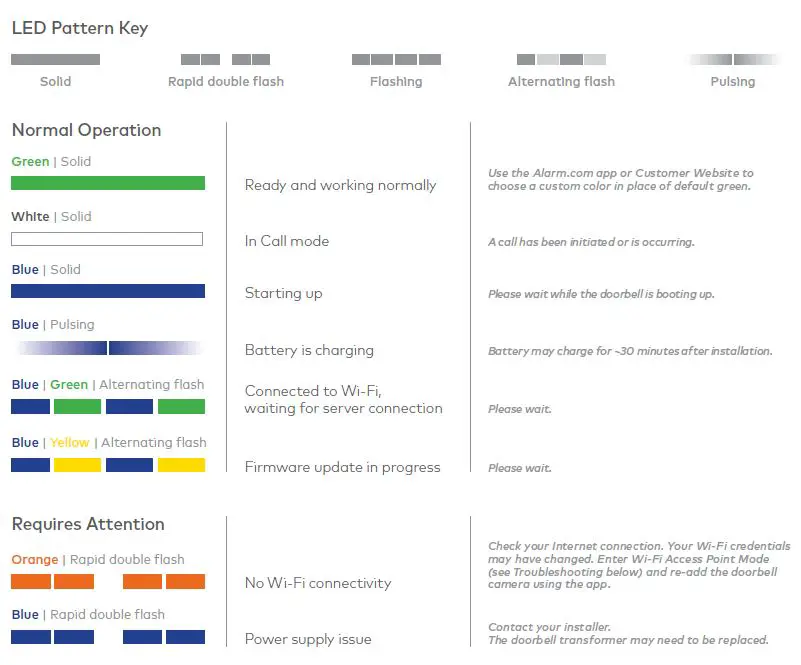Click the blue rapid double flash bar
Screen dimensions: 801x665
point(108,637)
